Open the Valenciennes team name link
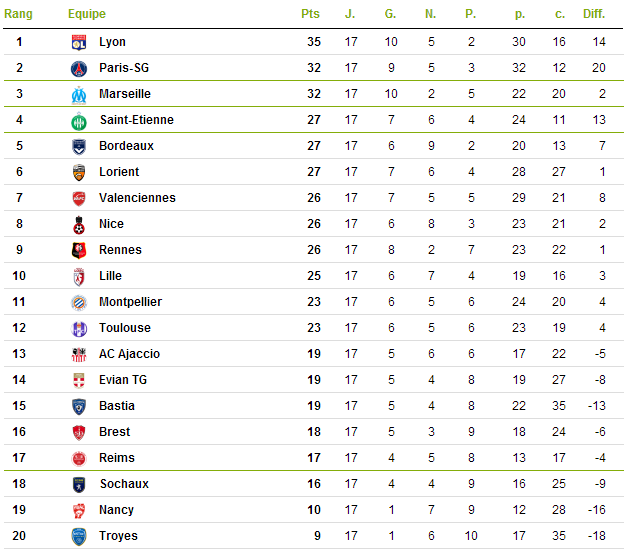The width and height of the screenshot is (627, 554). click(137, 198)
